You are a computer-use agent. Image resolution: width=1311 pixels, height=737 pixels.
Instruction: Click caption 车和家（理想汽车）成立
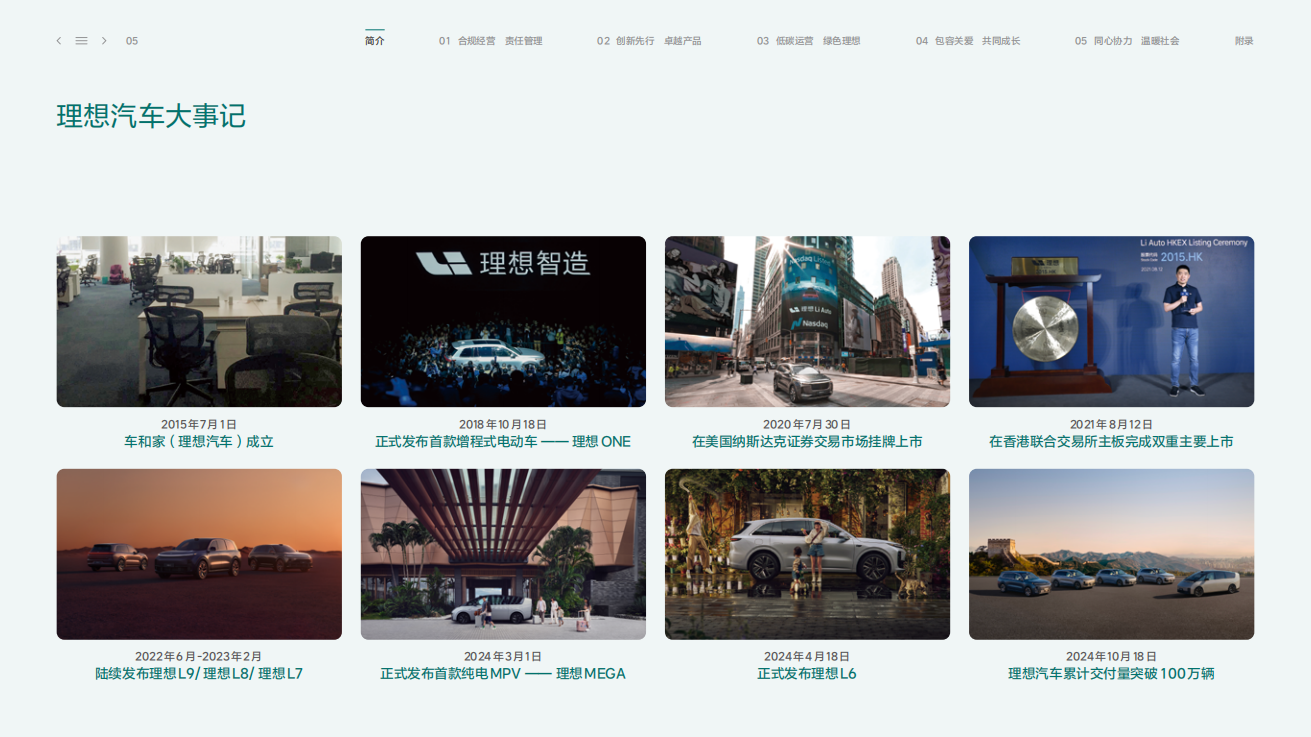[199, 441]
